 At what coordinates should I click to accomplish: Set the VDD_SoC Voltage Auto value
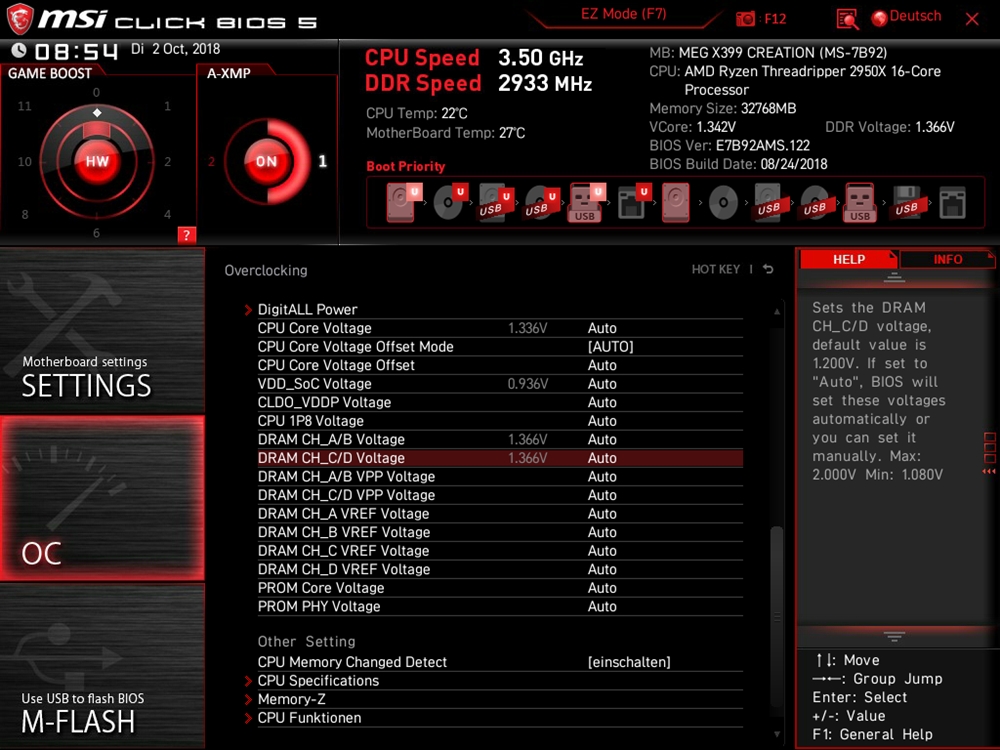click(x=602, y=383)
